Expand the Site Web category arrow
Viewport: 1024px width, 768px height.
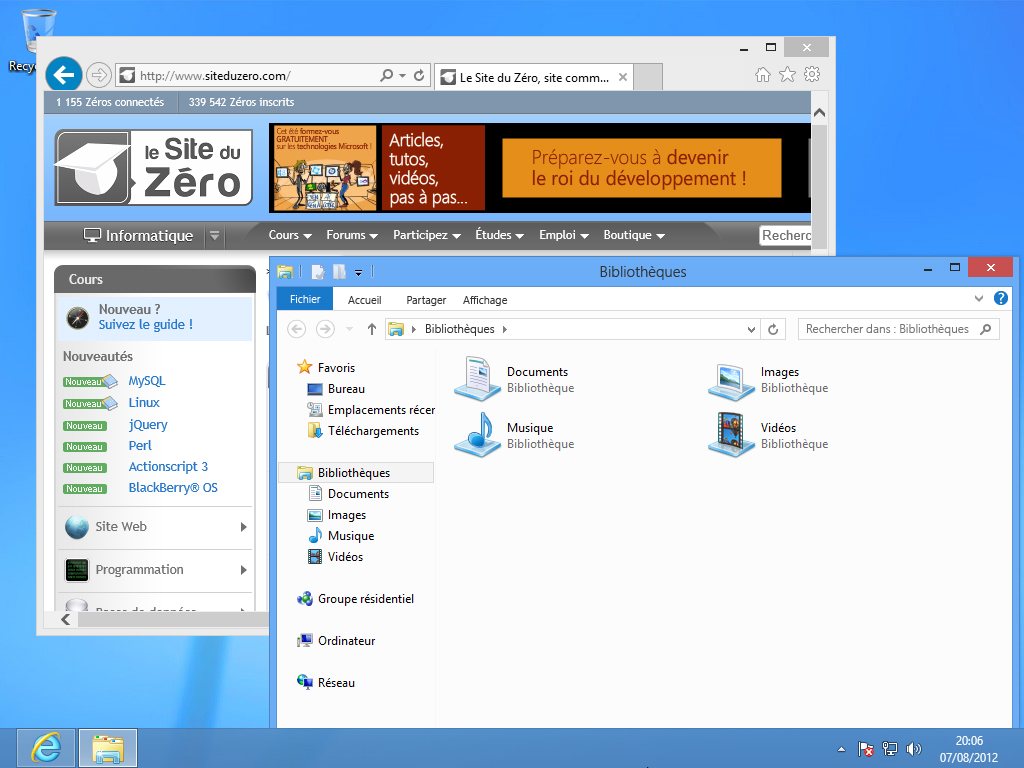click(243, 527)
